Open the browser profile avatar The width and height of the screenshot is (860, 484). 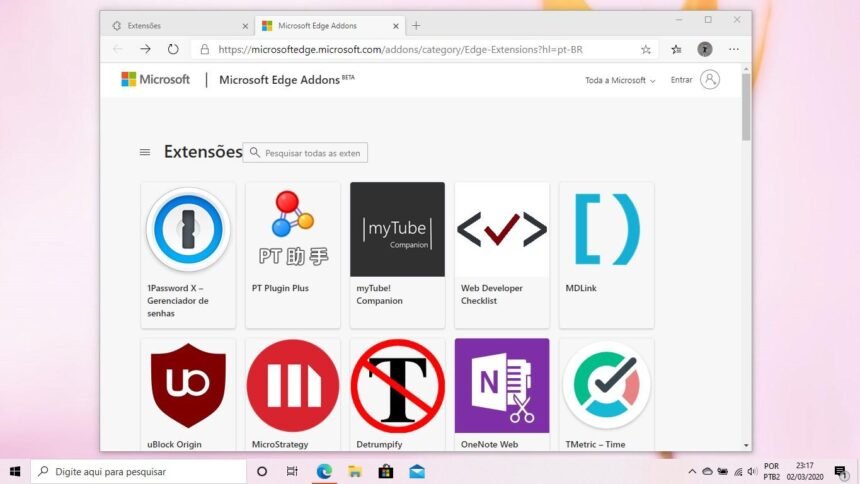point(705,49)
